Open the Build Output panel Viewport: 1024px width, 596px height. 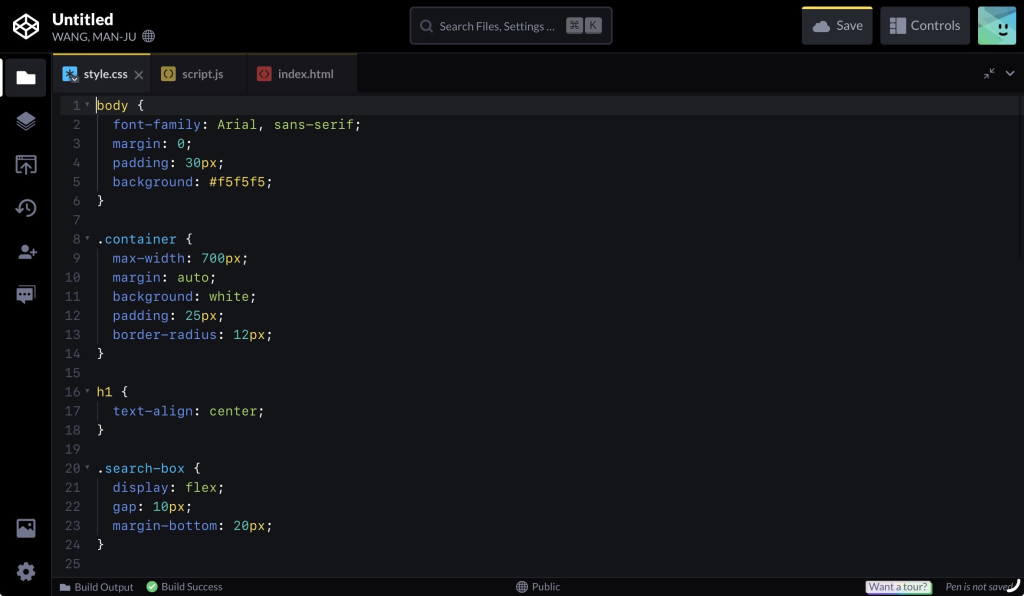pos(97,587)
